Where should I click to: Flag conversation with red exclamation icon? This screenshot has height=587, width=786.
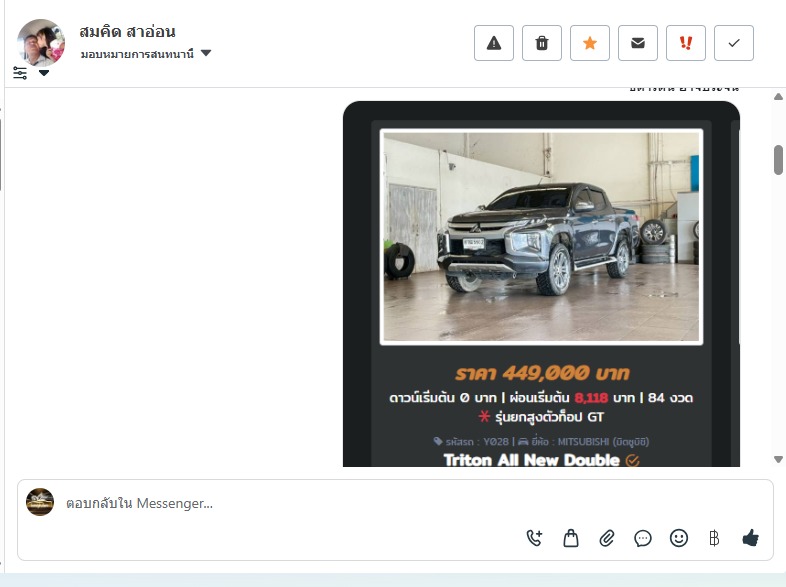pos(686,43)
